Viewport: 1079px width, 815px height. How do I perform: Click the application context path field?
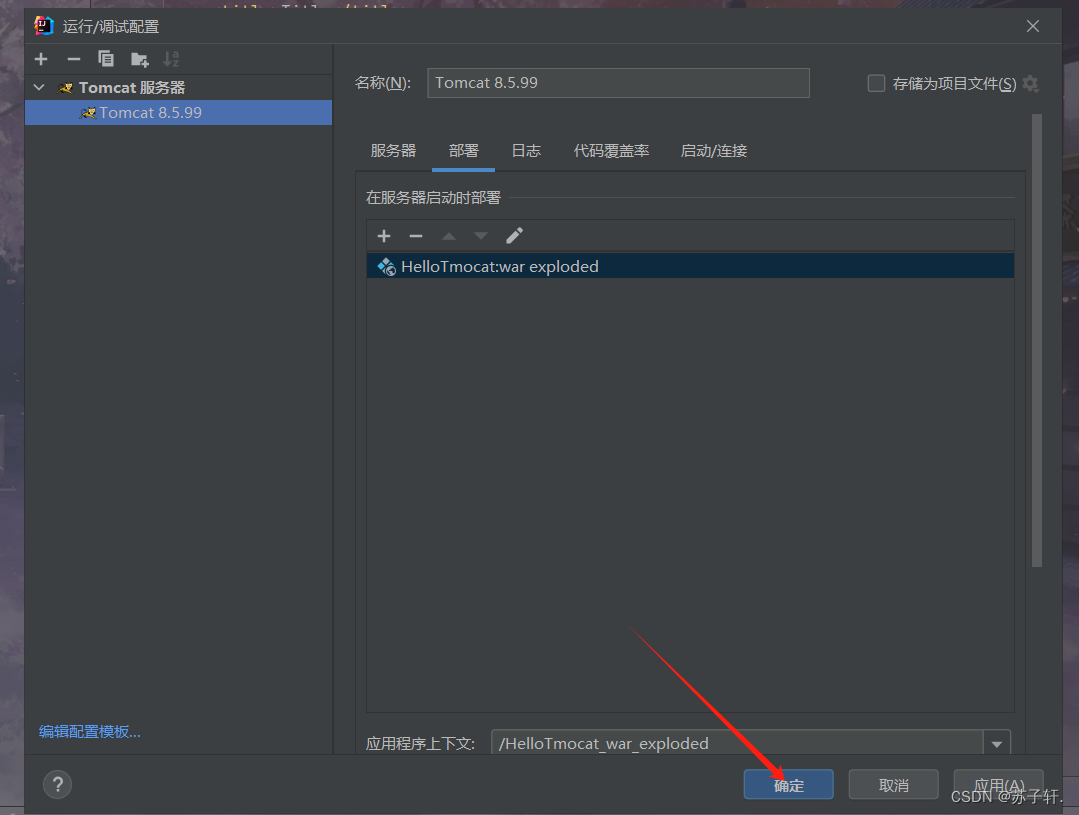point(737,743)
